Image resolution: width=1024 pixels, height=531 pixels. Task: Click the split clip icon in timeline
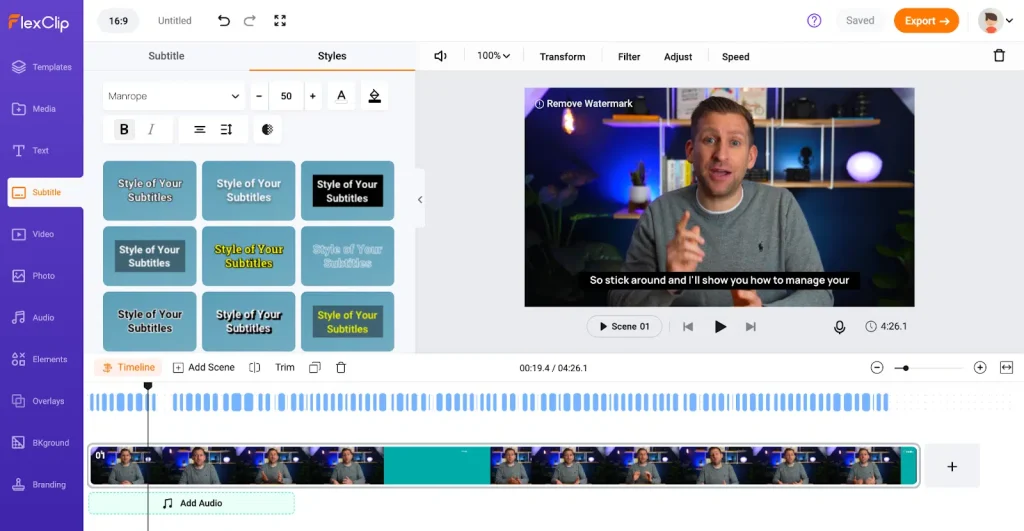[255, 367]
